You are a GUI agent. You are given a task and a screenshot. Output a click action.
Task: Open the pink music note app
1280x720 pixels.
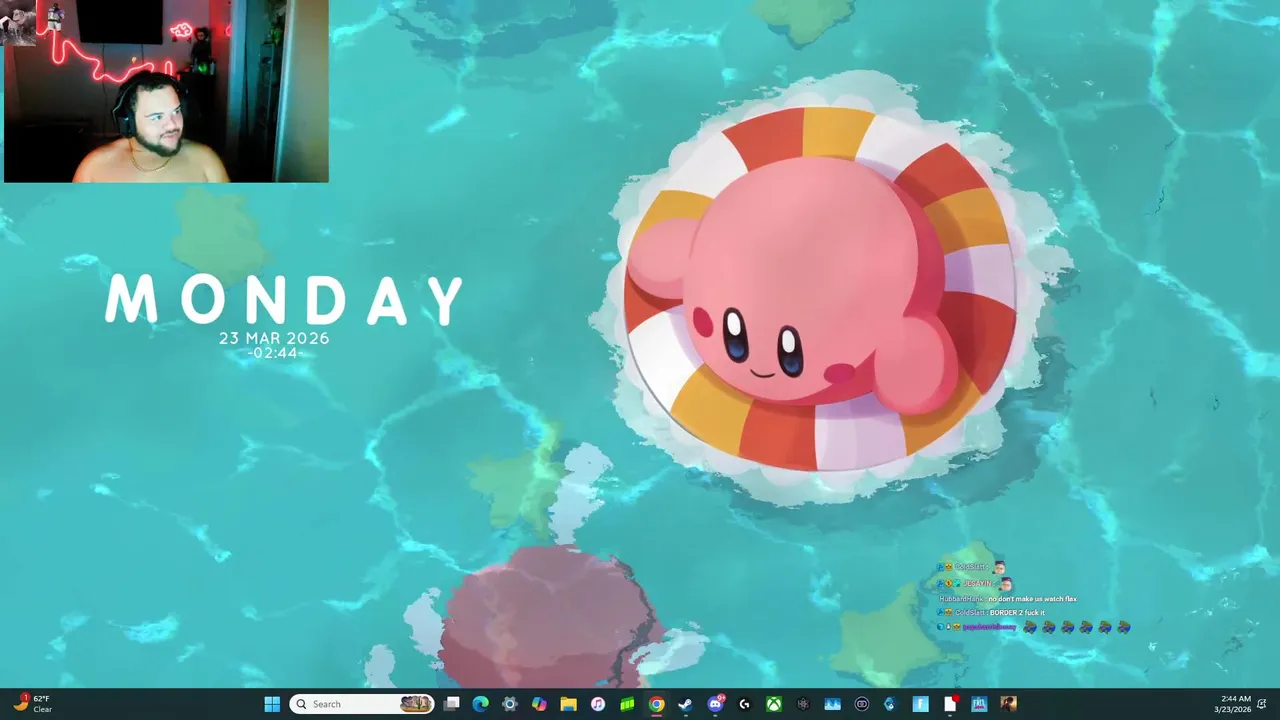tap(598, 704)
